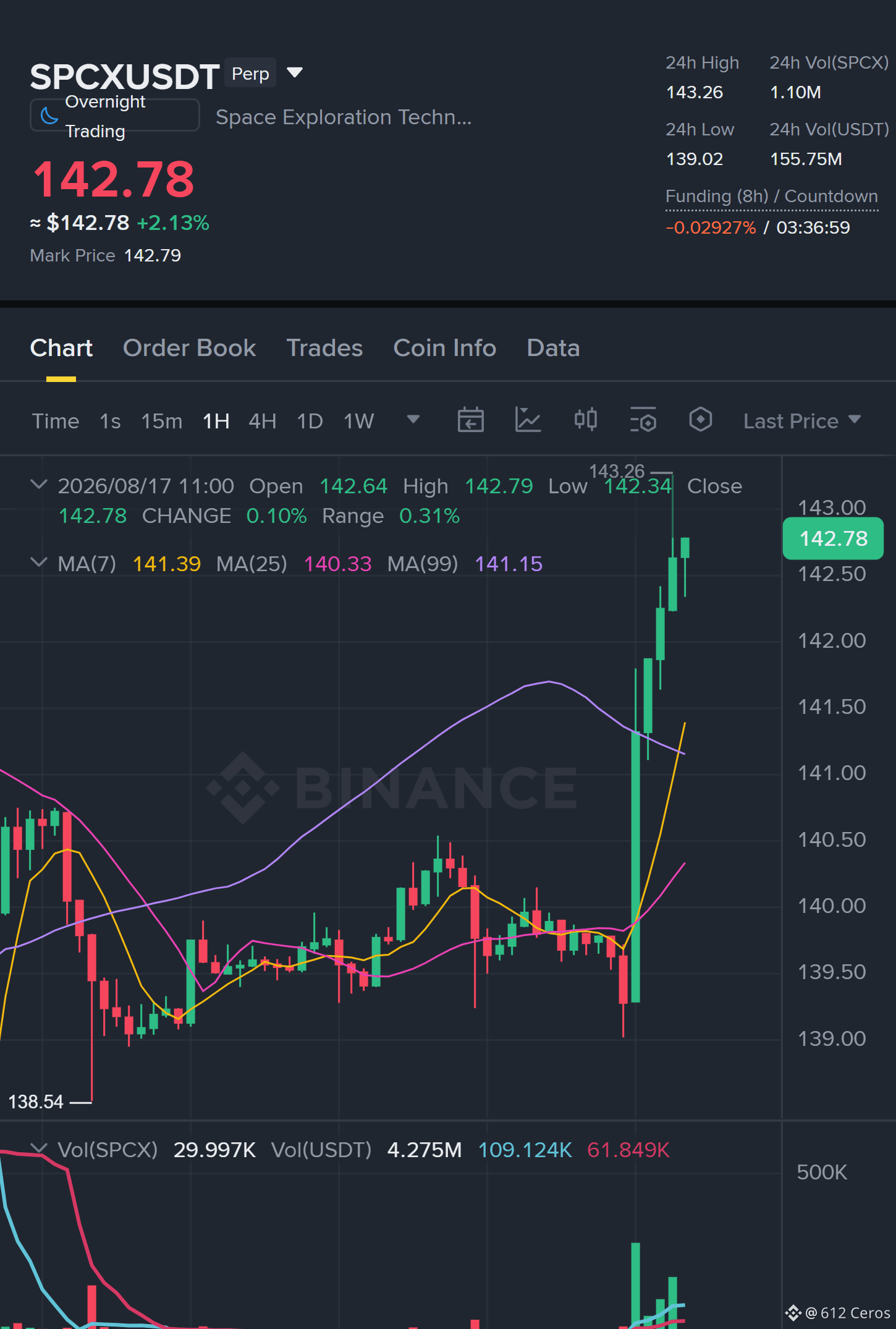
Task: Click the candle date 2026/08/17 11:00
Action: (146, 486)
